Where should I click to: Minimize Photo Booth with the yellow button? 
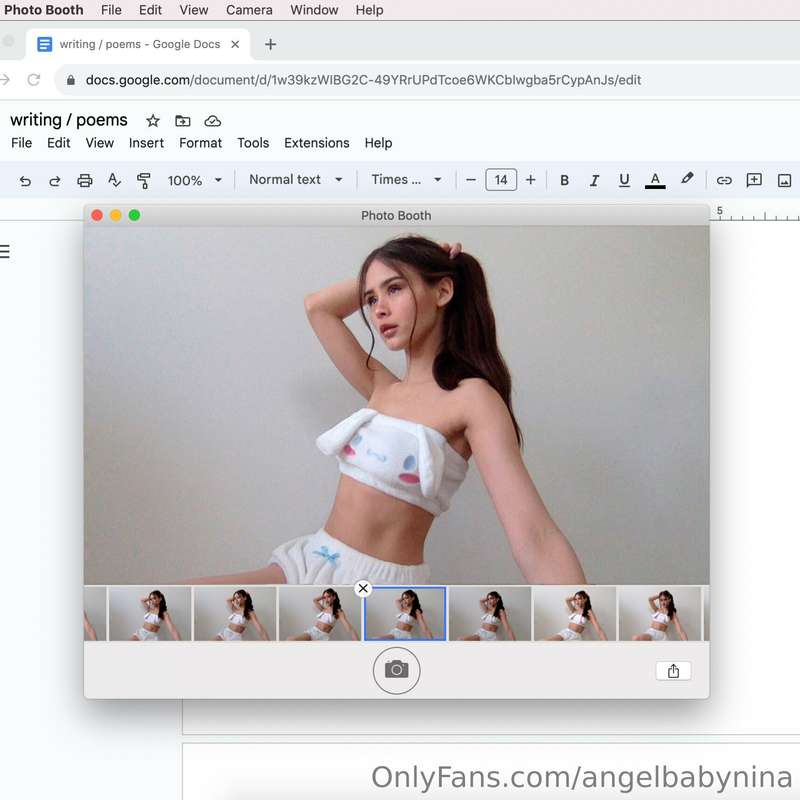pos(116,215)
